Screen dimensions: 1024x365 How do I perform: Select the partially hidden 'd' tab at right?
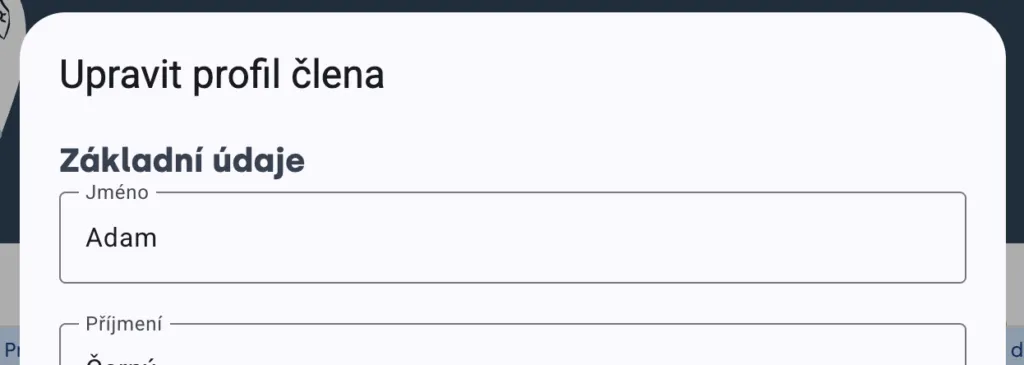click(x=1016, y=349)
